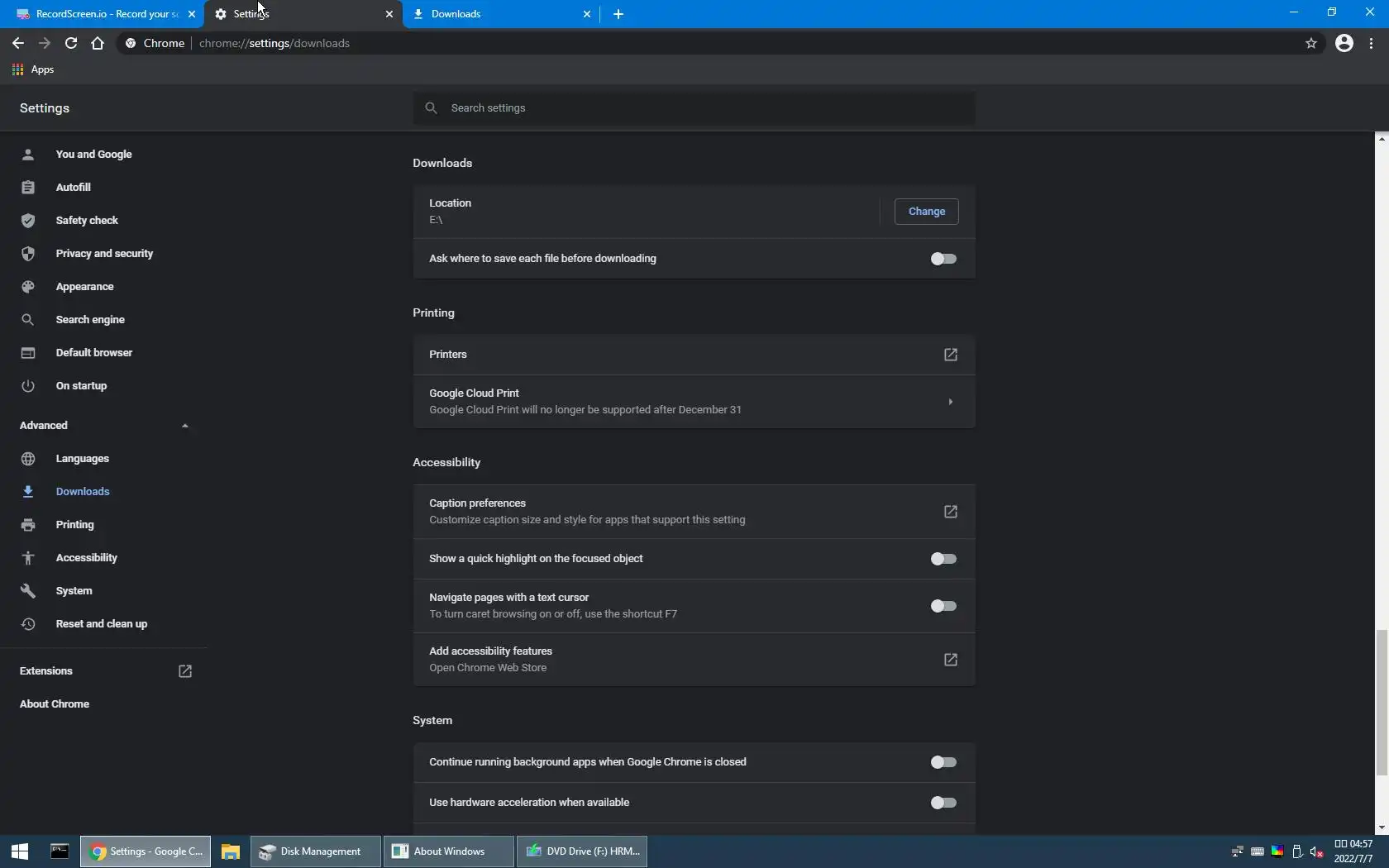1389x868 pixels.
Task: Open the home page via home icon
Action: tap(98, 43)
